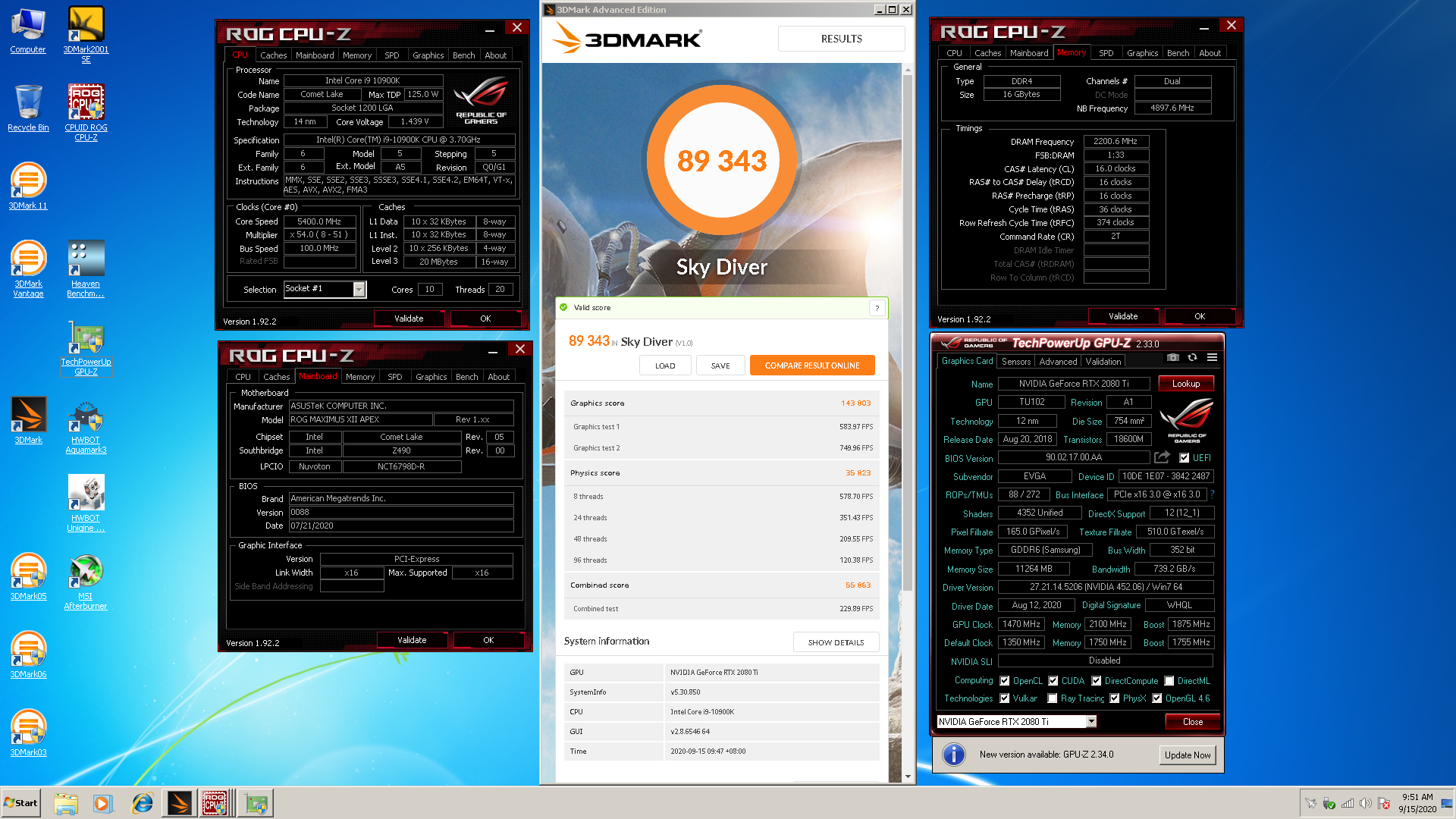Switch to Caches tab in top-left CPU-Z
Screen dimensions: 1456x819
pos(273,55)
